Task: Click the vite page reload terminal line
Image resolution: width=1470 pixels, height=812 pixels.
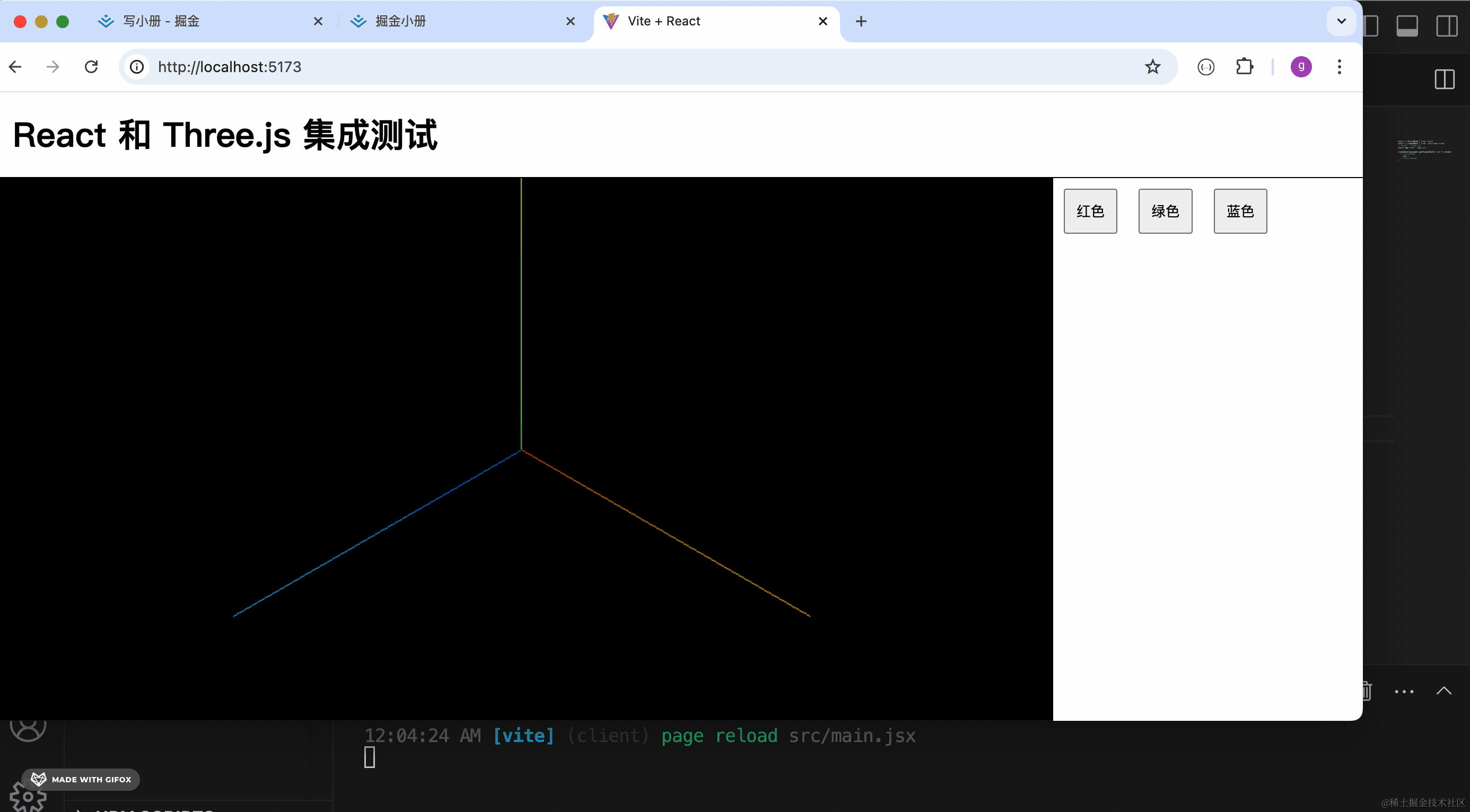Action: [640, 736]
